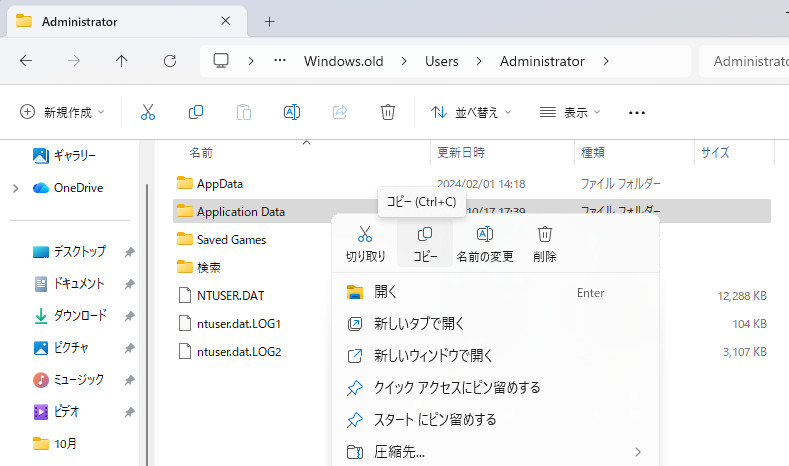This screenshot has height=466, width=789.
Task: Click the Administrator search box
Action: point(745,61)
